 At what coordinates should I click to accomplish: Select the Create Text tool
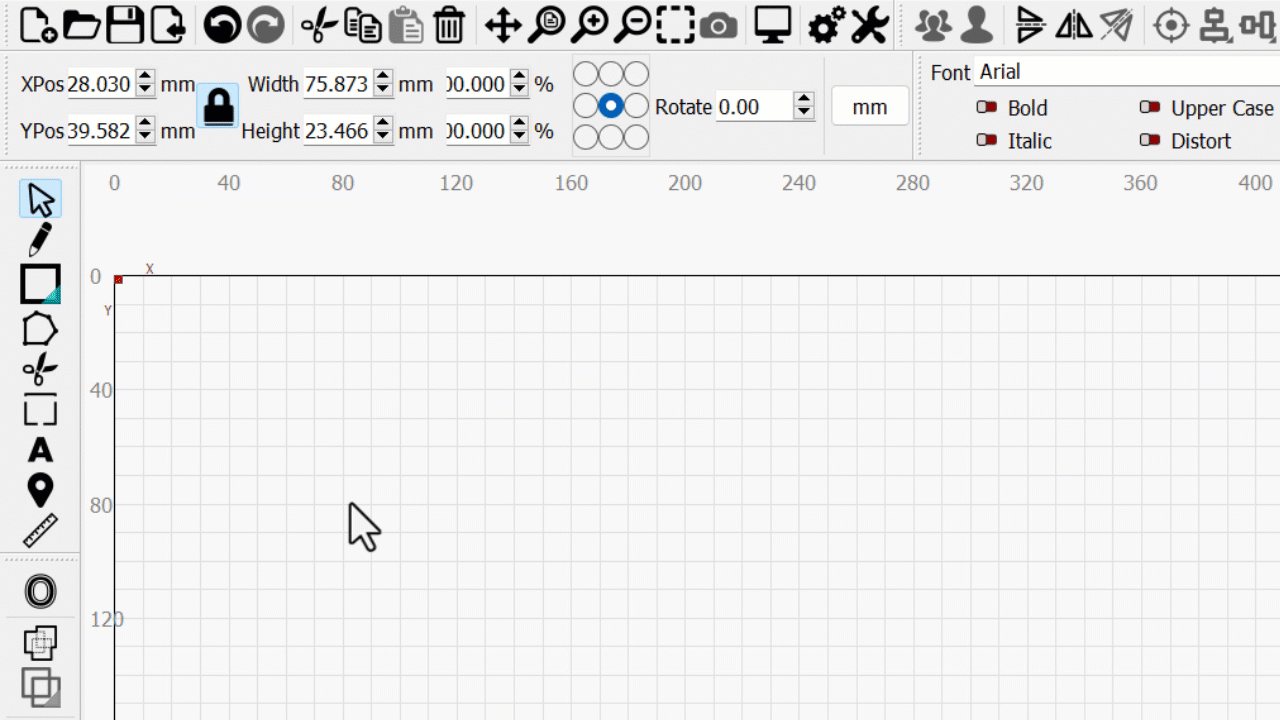click(x=40, y=450)
